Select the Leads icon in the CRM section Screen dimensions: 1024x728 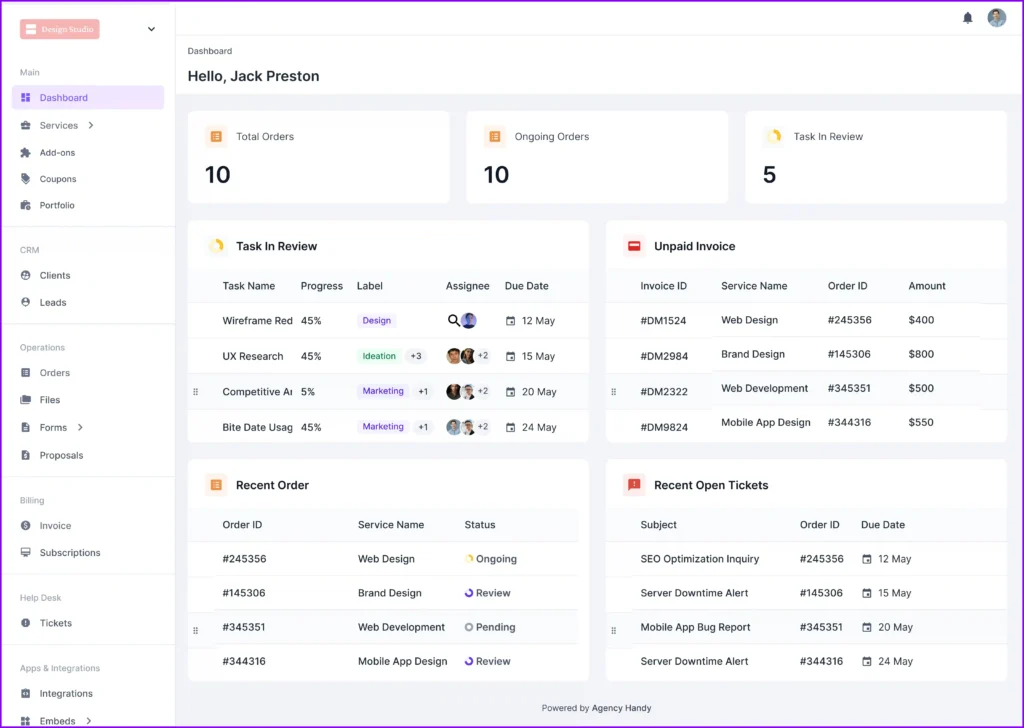tap(24, 302)
